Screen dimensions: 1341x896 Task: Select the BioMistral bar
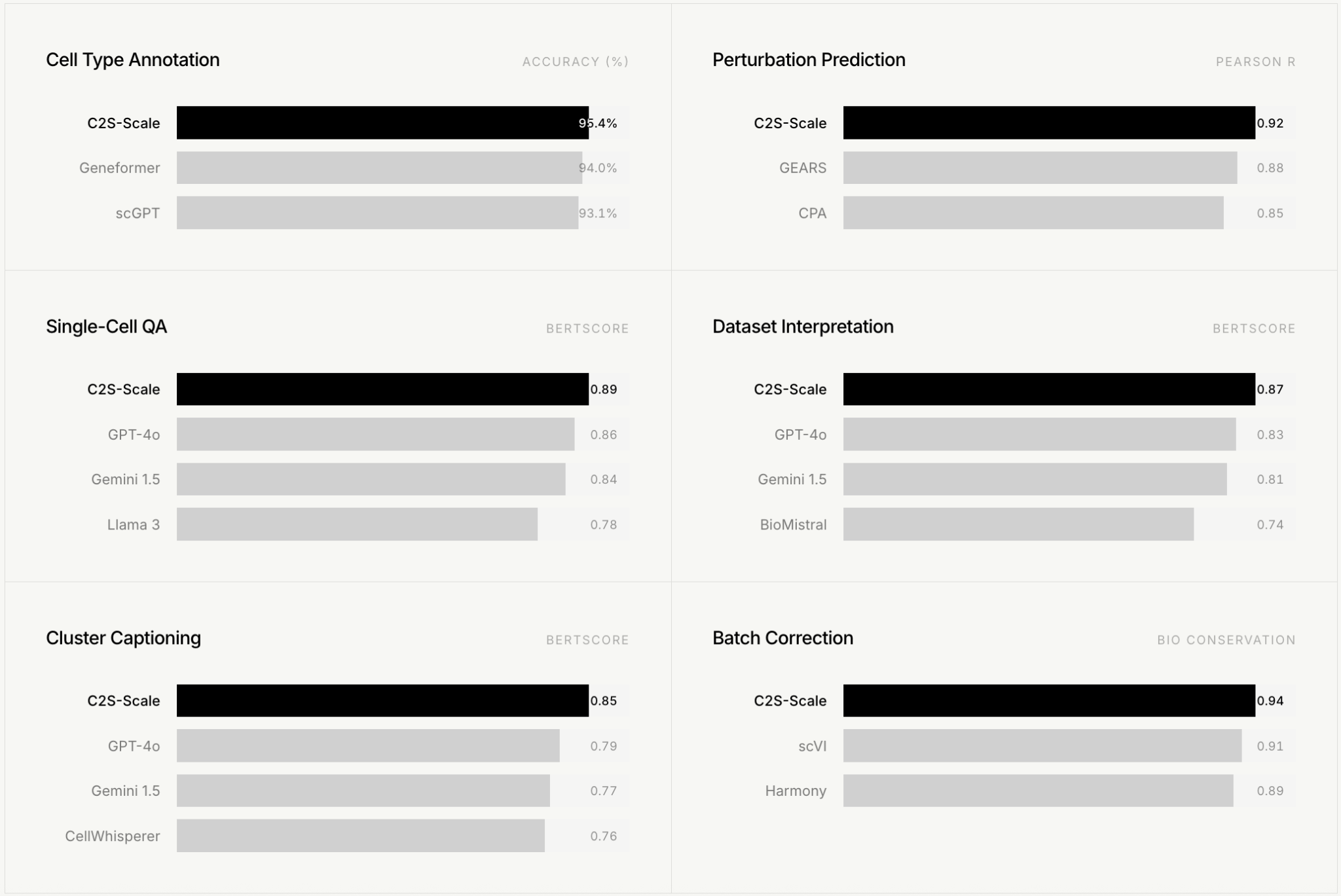[1018, 524]
